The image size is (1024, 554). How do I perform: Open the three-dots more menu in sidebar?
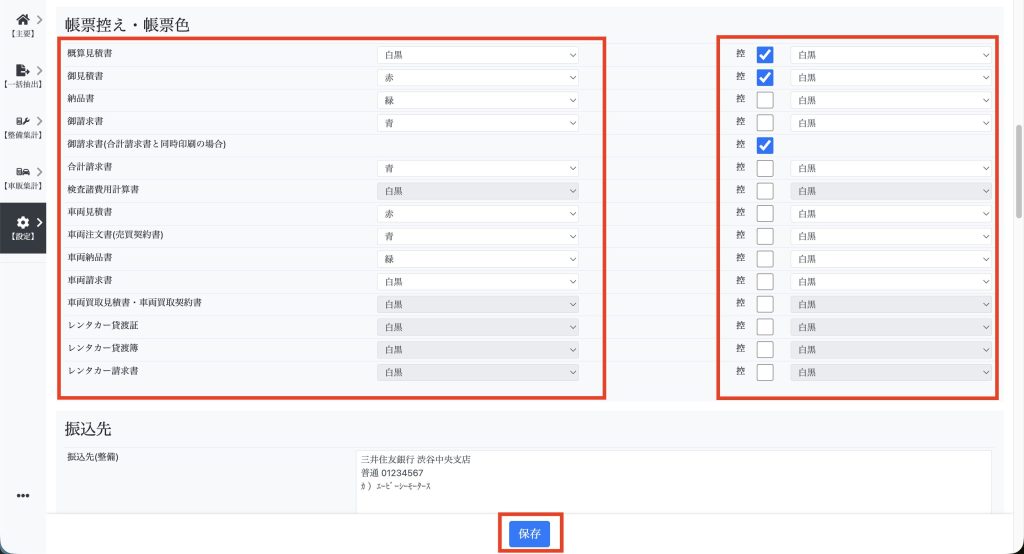click(x=23, y=495)
